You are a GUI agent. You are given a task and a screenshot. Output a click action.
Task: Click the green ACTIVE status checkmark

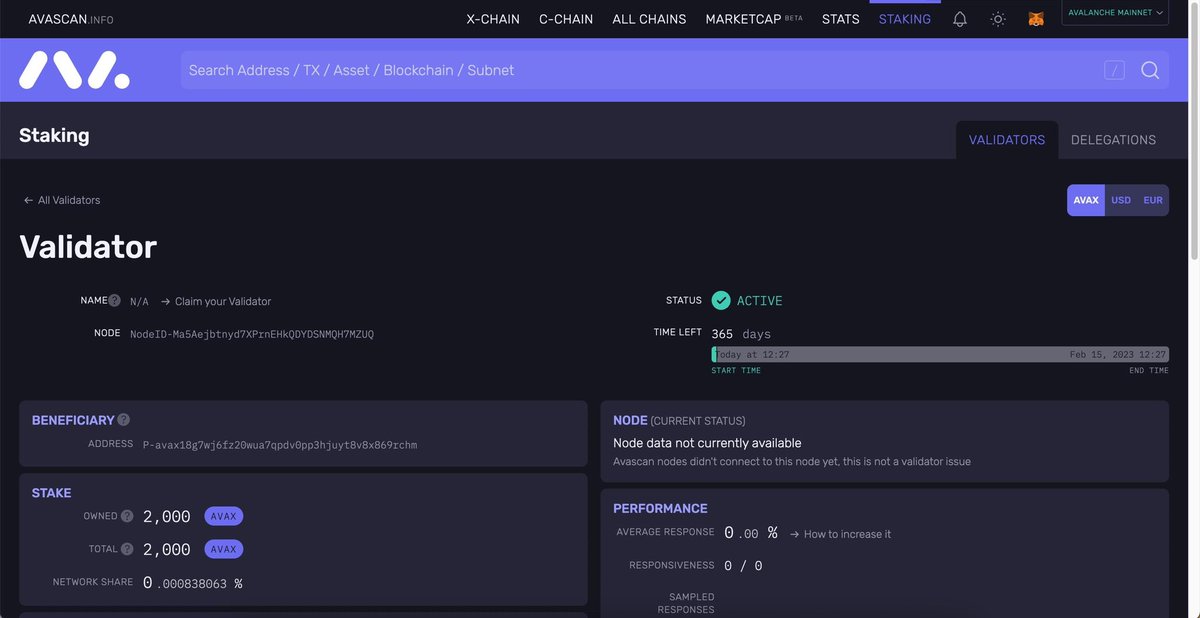(721, 300)
